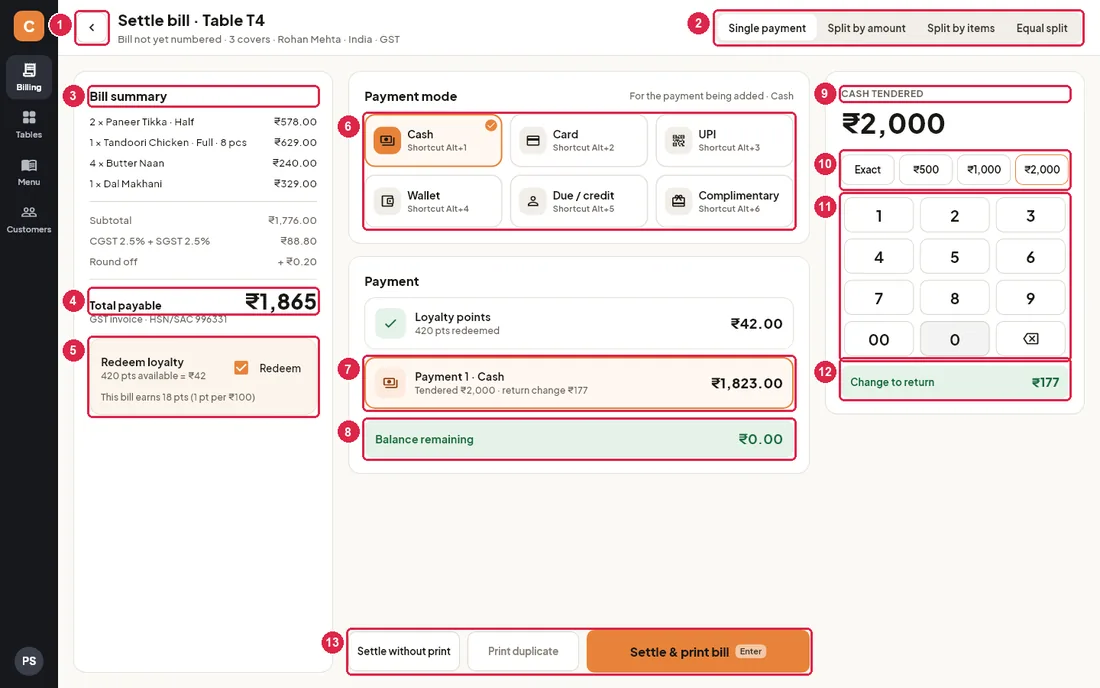Switch to Single payment tab
1100x688 pixels.
tap(767, 28)
